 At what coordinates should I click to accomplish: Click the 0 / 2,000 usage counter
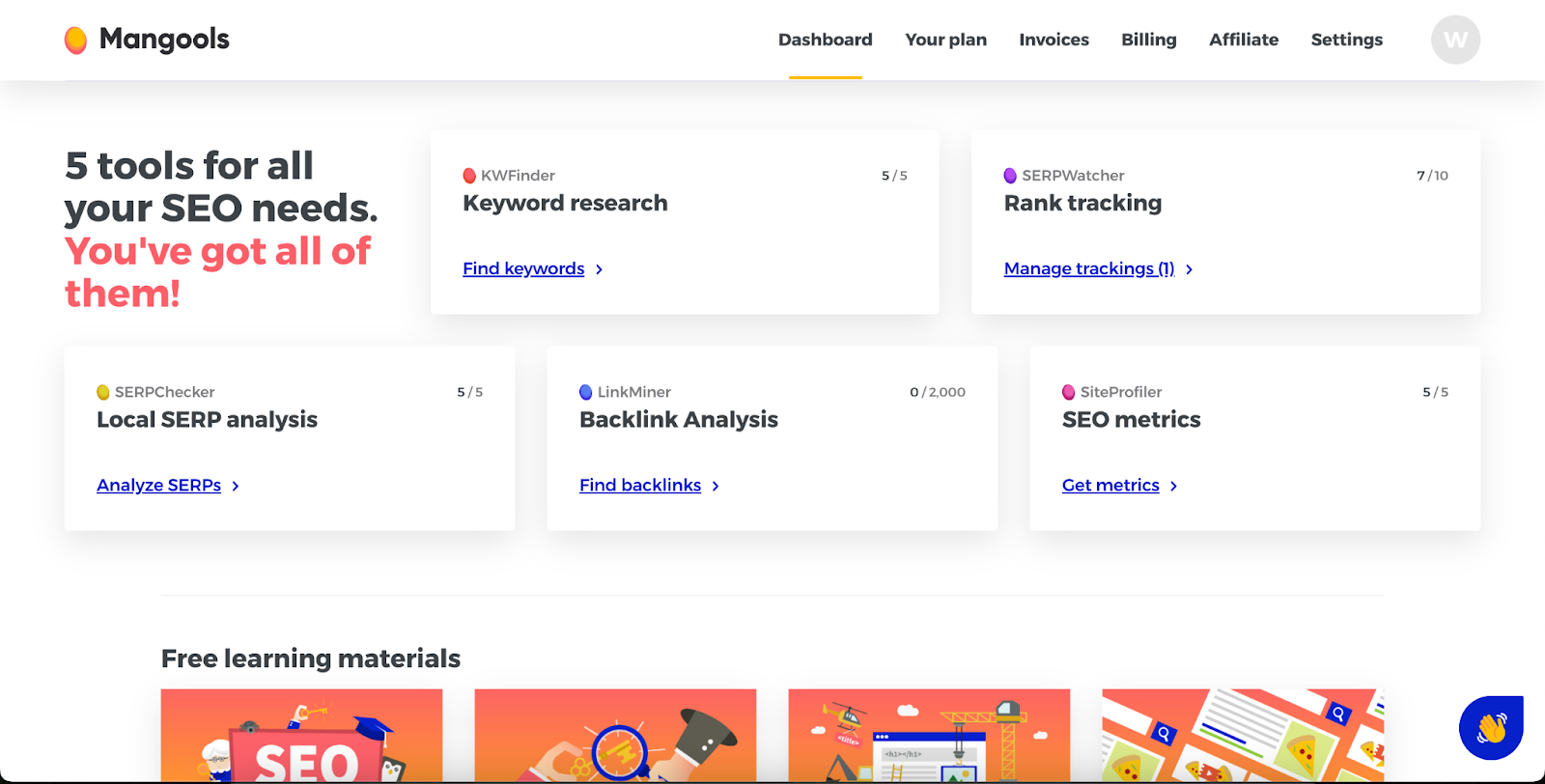tap(938, 392)
